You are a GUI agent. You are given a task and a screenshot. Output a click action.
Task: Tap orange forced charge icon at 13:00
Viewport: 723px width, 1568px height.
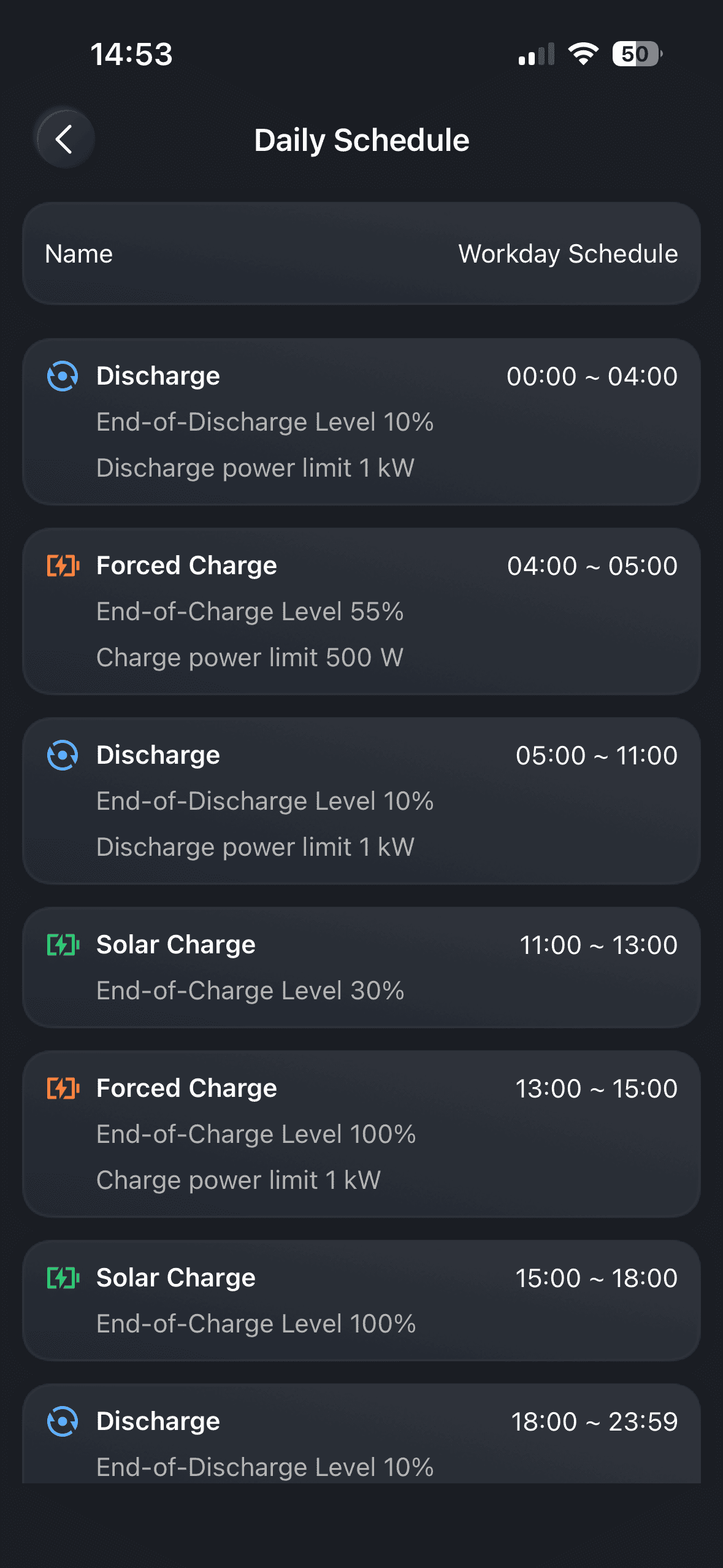(63, 1088)
